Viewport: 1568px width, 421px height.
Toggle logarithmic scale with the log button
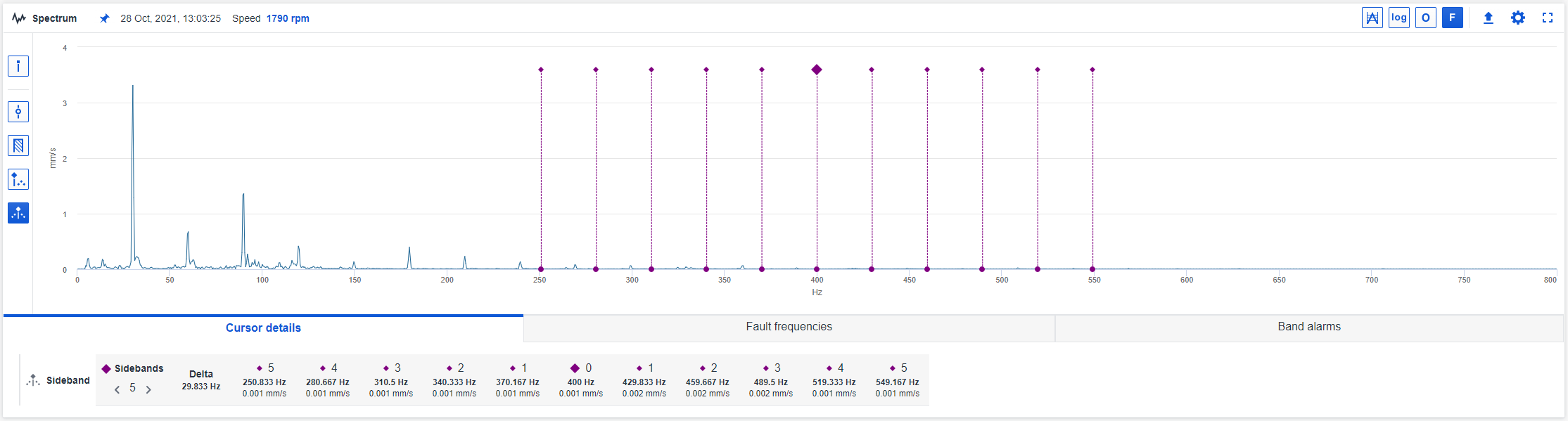tap(1398, 18)
